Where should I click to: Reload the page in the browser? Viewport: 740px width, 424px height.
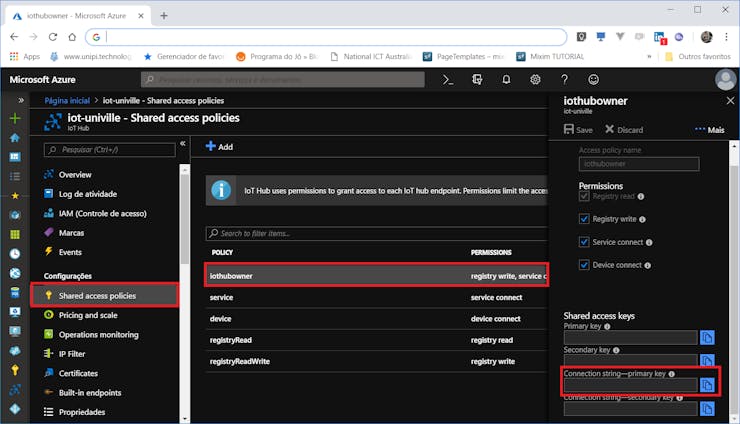click(x=53, y=37)
